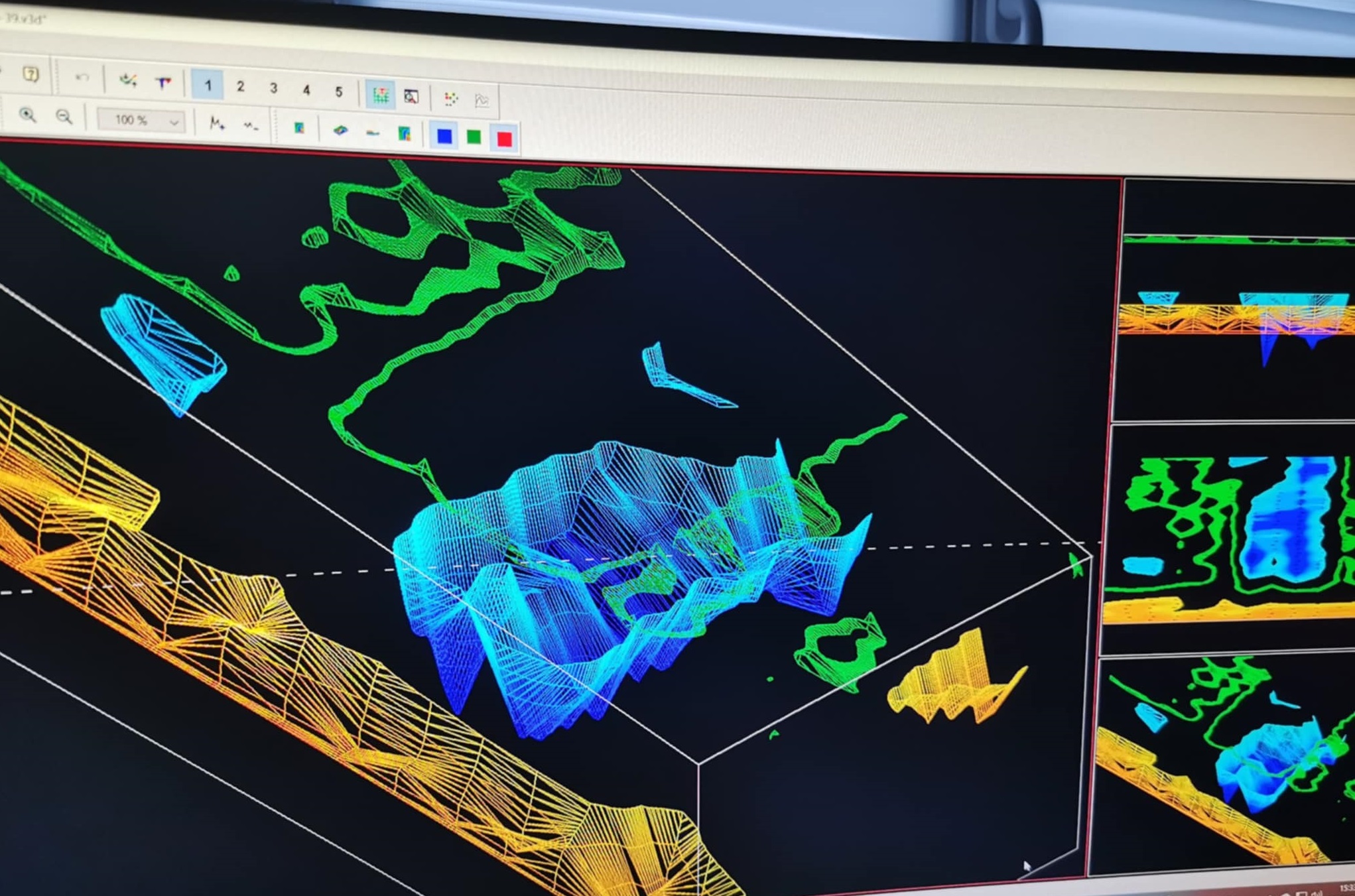The width and height of the screenshot is (1355, 896).
Task: Switch to view number 4
Action: tap(306, 90)
